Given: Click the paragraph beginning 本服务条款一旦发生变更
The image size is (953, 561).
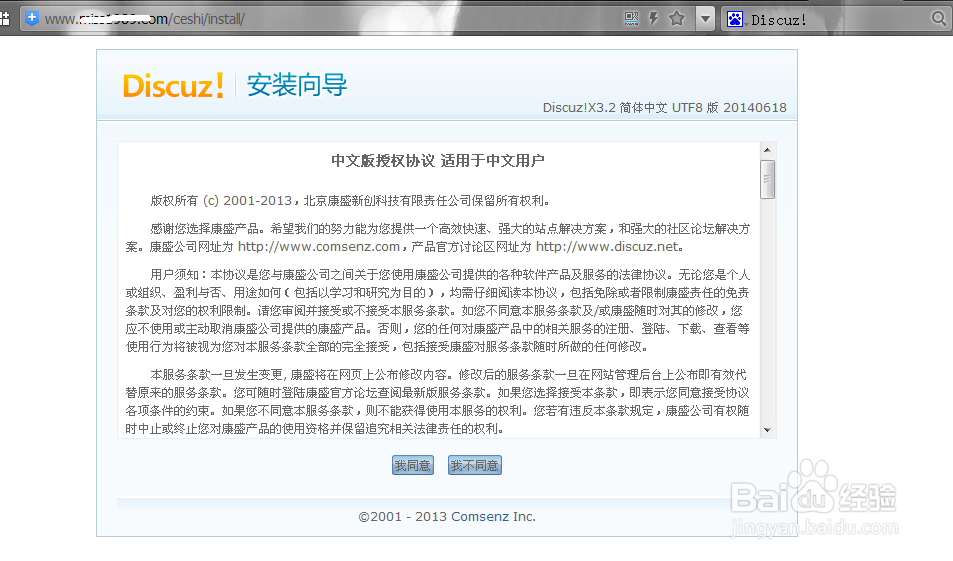Looking at the screenshot, I should pyautogui.click(x=438, y=402).
